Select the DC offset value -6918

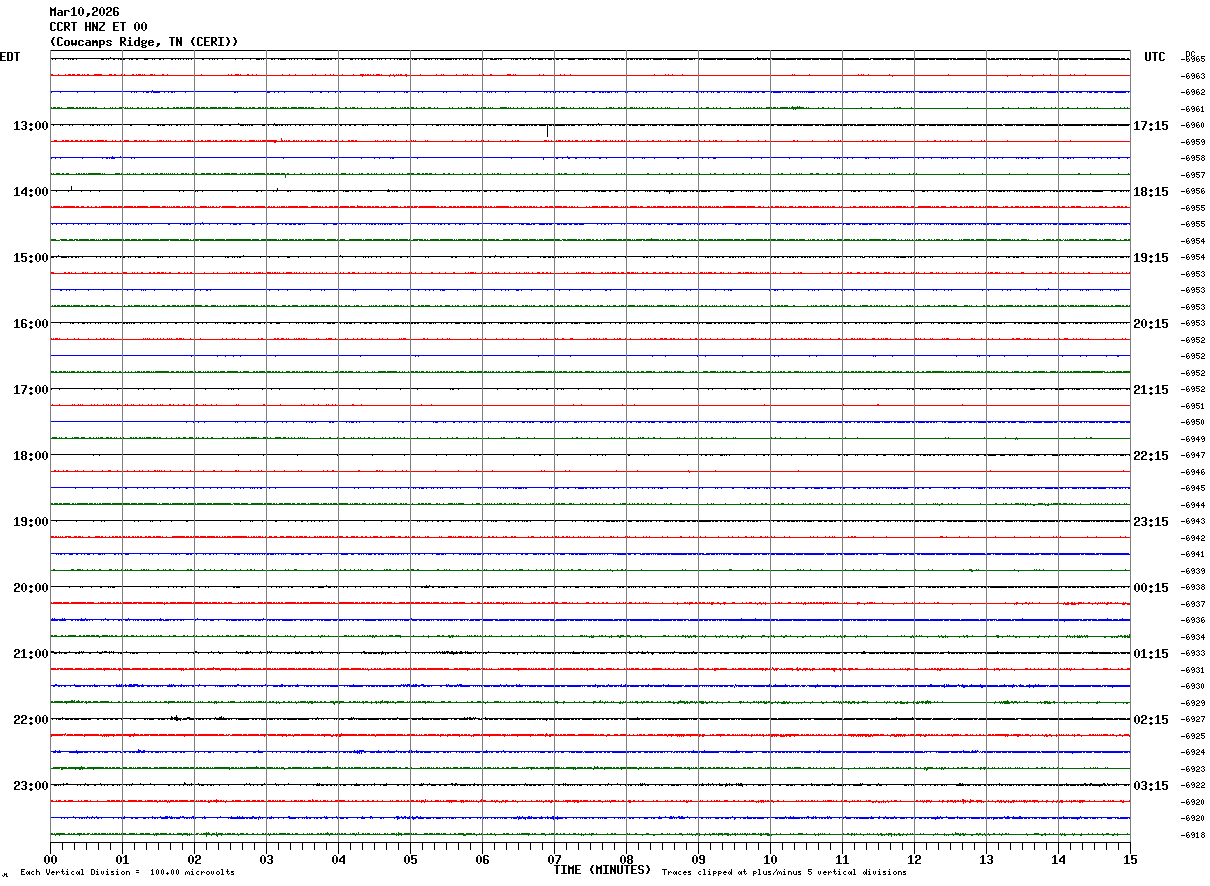[1193, 835]
